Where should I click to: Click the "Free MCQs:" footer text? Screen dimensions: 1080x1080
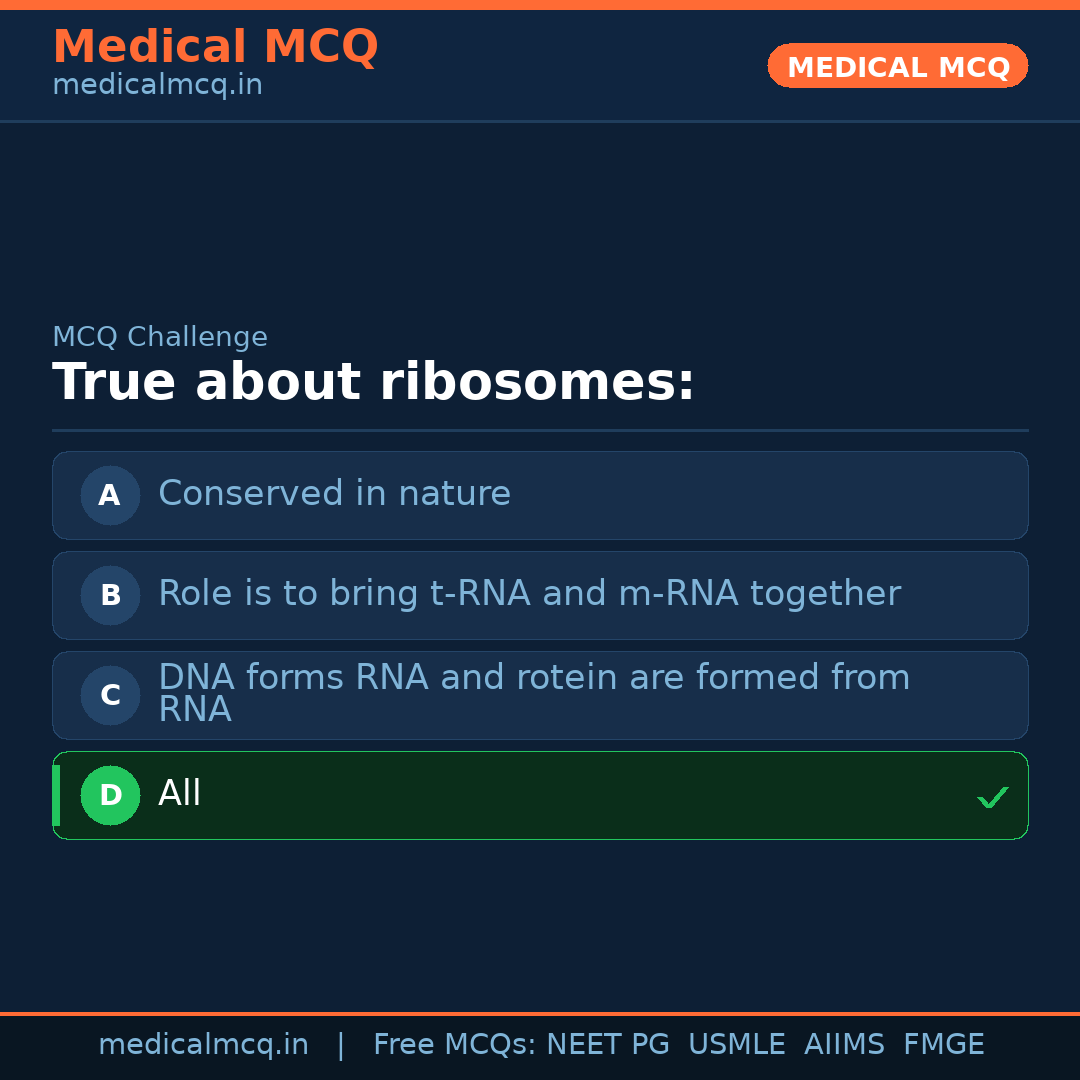455,1045
